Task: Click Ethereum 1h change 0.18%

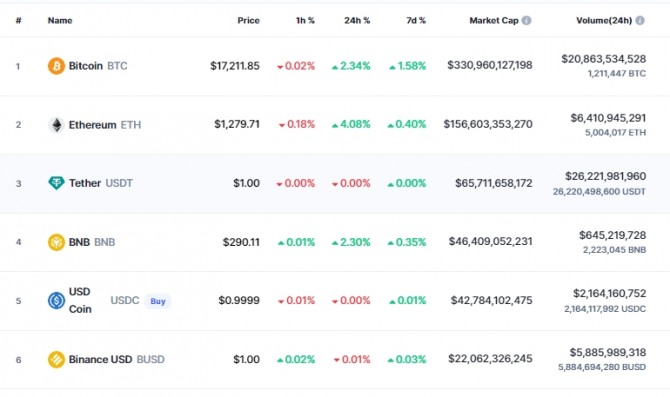Action: (x=297, y=124)
